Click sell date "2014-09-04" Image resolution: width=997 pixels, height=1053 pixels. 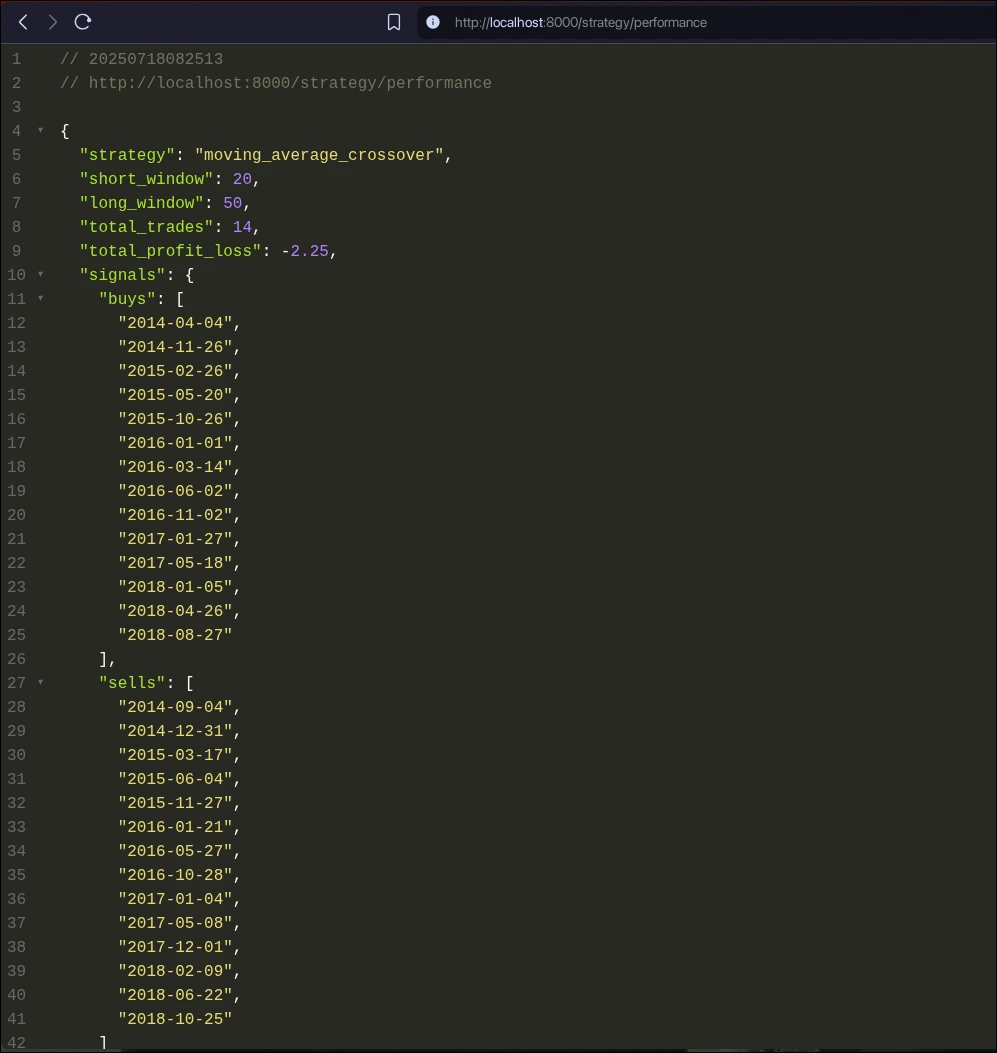[x=175, y=707]
